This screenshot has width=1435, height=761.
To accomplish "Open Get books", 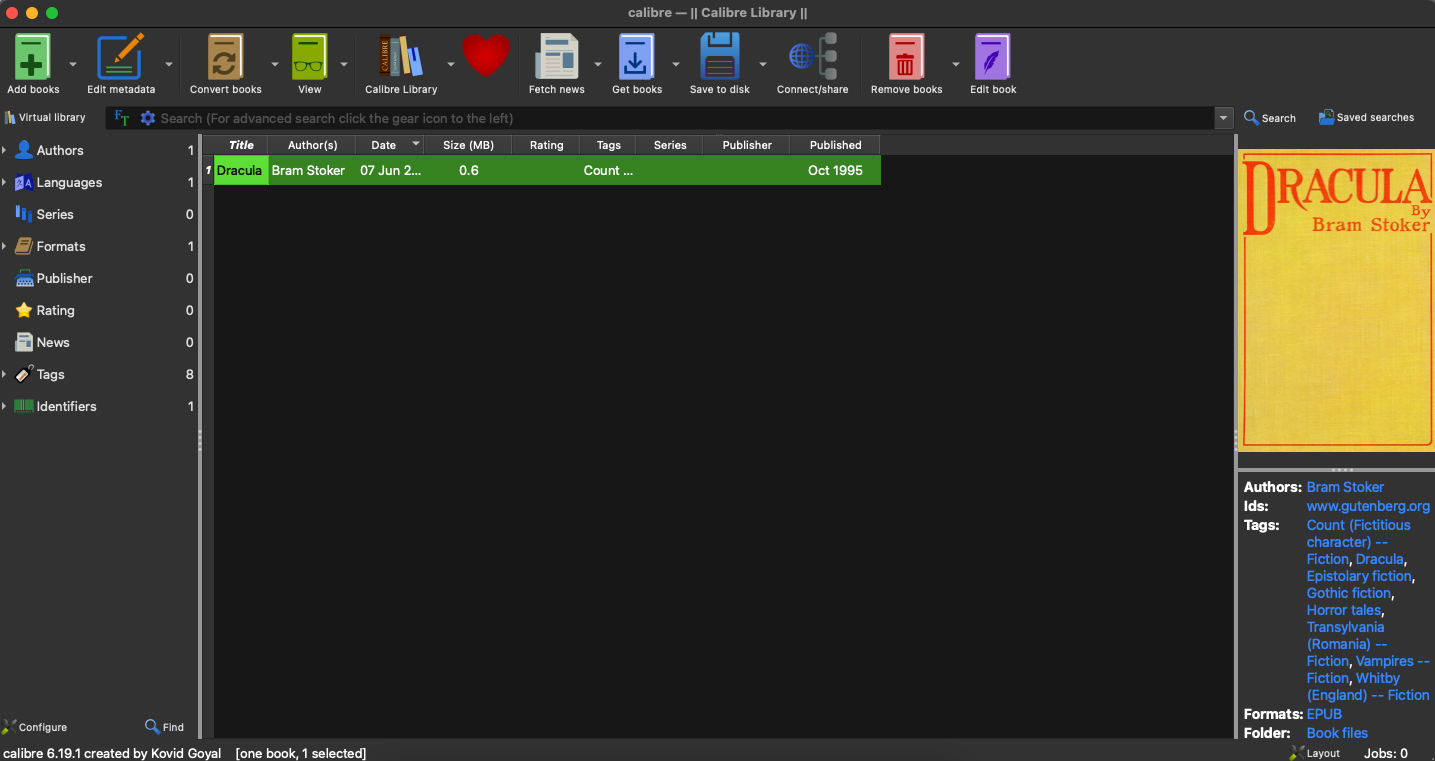I will click(x=637, y=55).
